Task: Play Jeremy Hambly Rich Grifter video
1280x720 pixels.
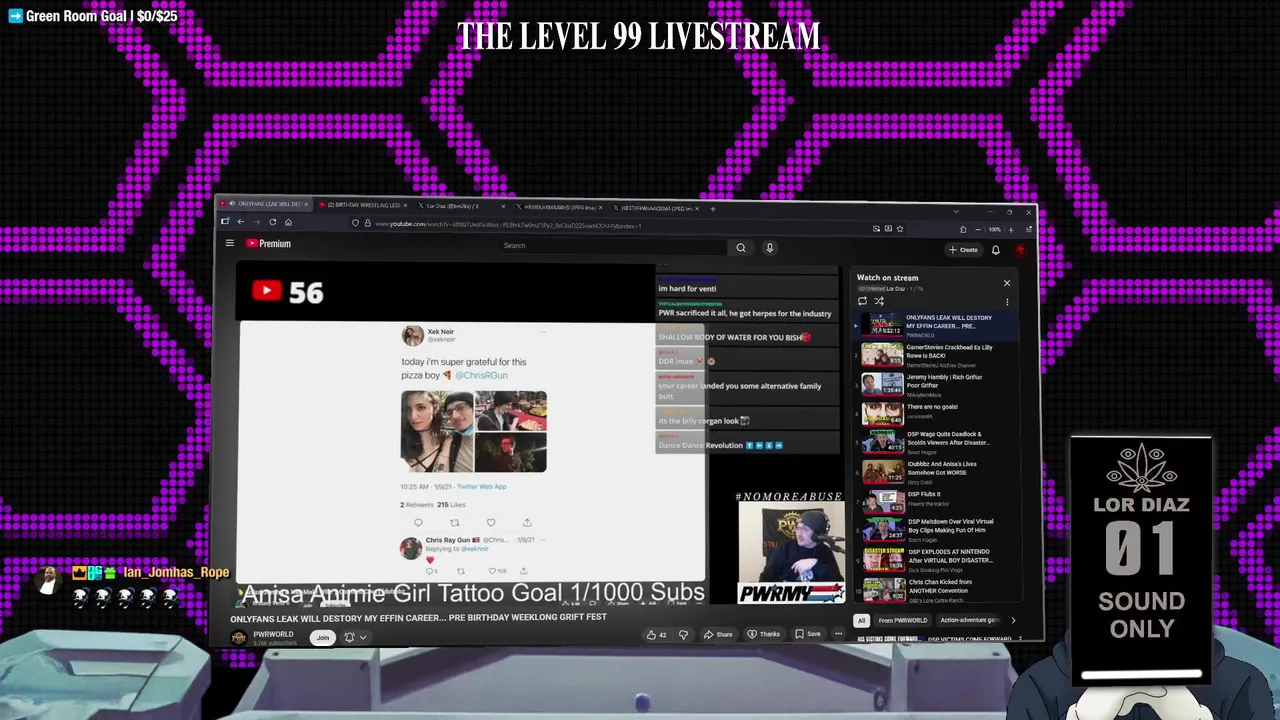Action: click(x=937, y=385)
